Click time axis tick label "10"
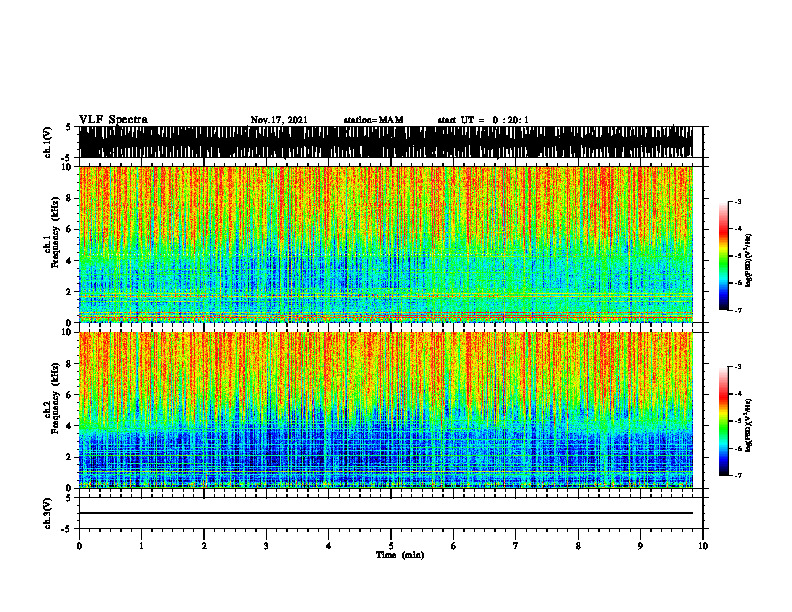The width and height of the screenshot is (792, 612). (x=703, y=546)
